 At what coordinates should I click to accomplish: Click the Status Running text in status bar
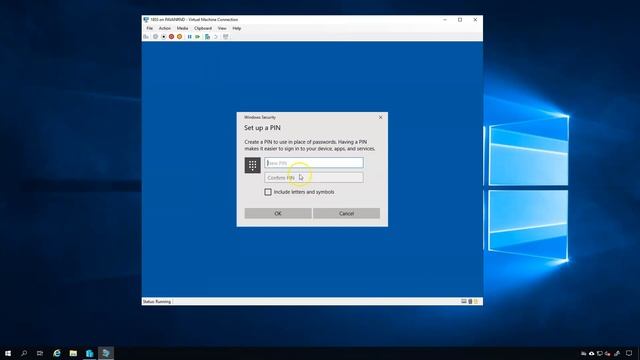pos(157,302)
